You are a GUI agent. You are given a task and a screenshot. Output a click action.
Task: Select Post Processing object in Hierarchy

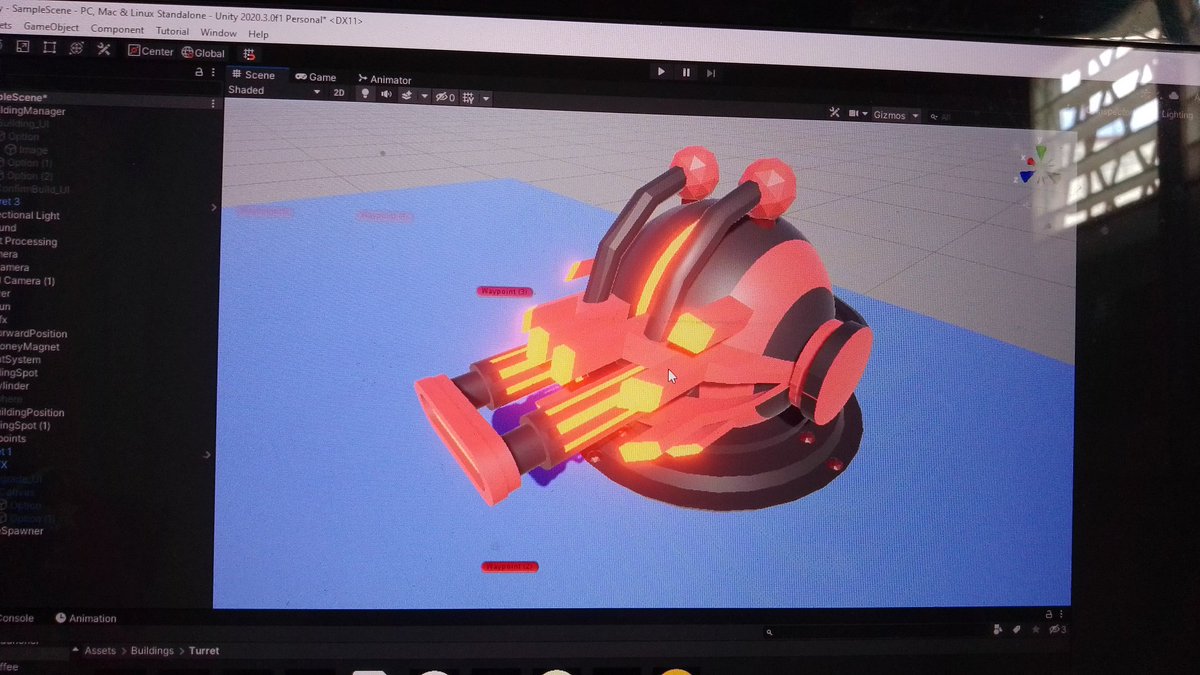click(x=30, y=241)
